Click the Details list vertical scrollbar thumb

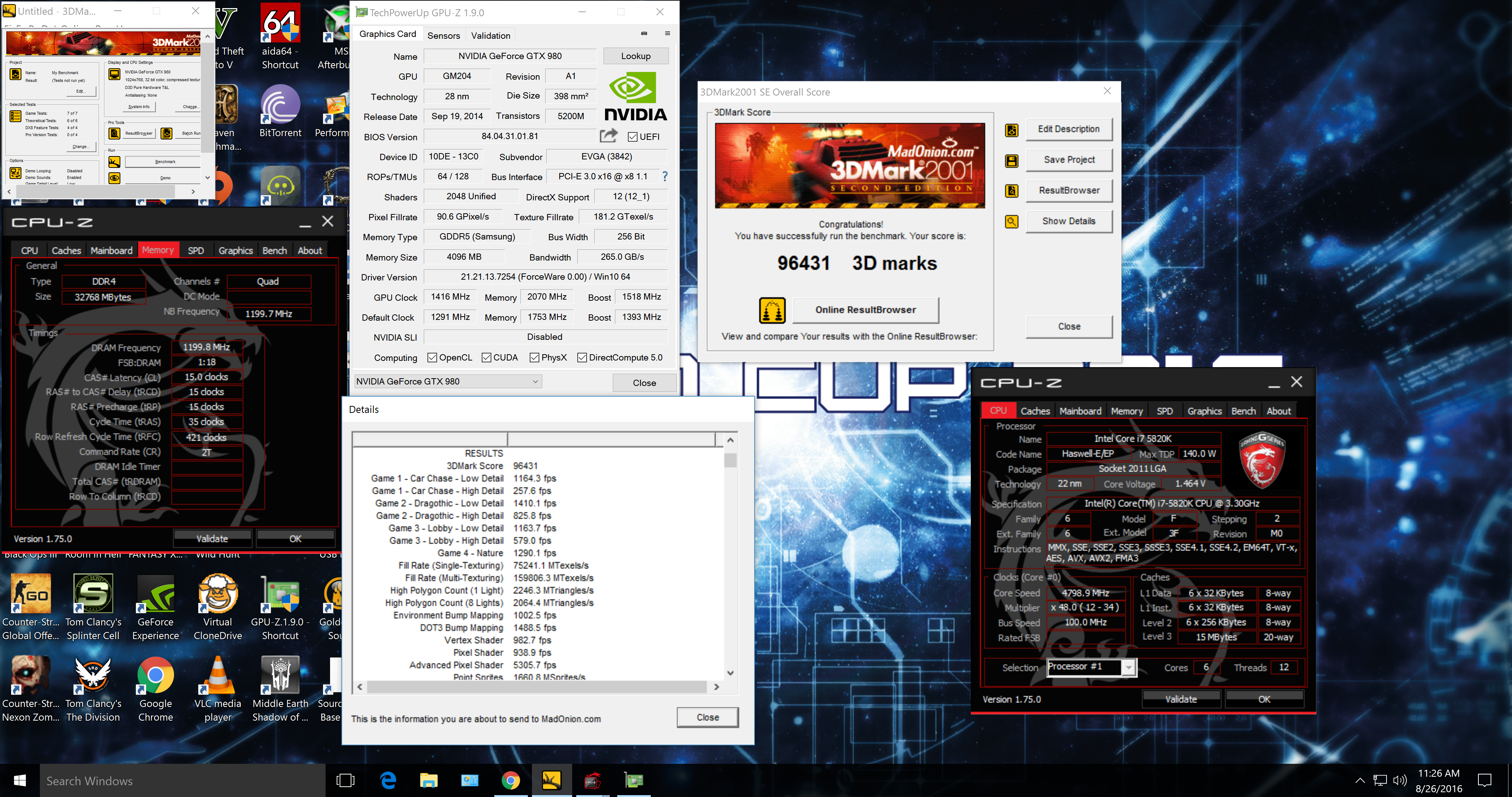pos(730,459)
